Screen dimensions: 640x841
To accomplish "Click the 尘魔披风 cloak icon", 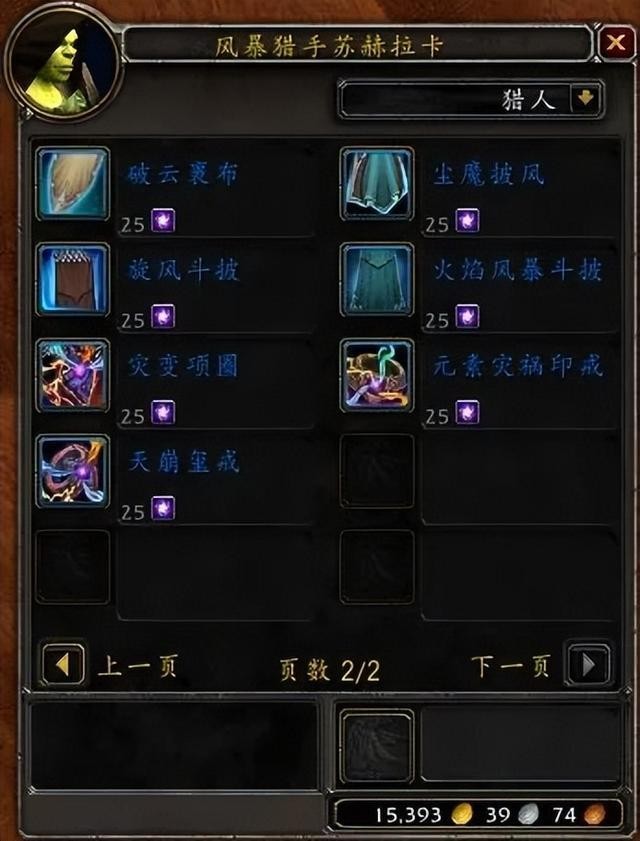I will 377,183.
